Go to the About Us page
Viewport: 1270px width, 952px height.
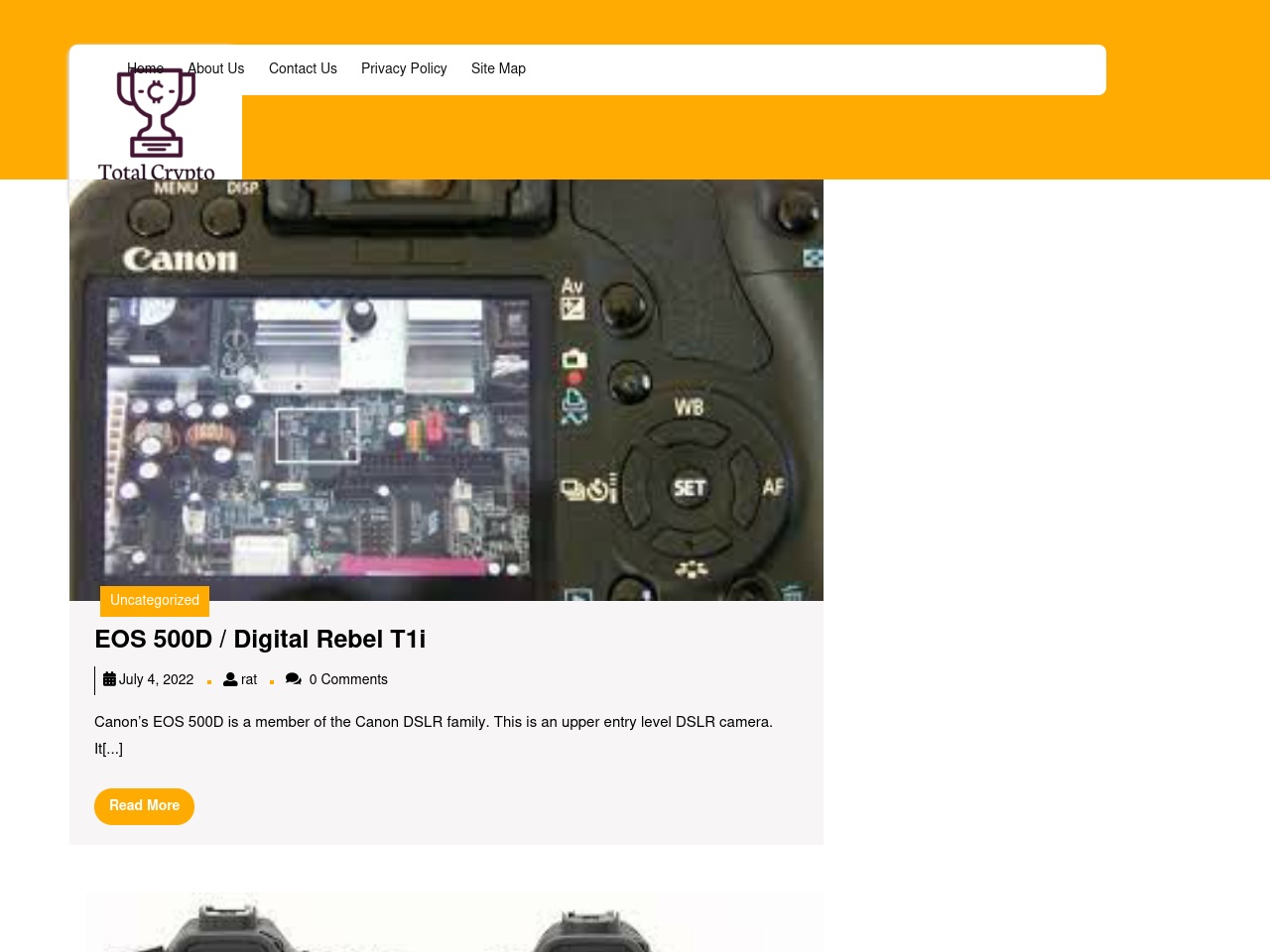click(215, 68)
